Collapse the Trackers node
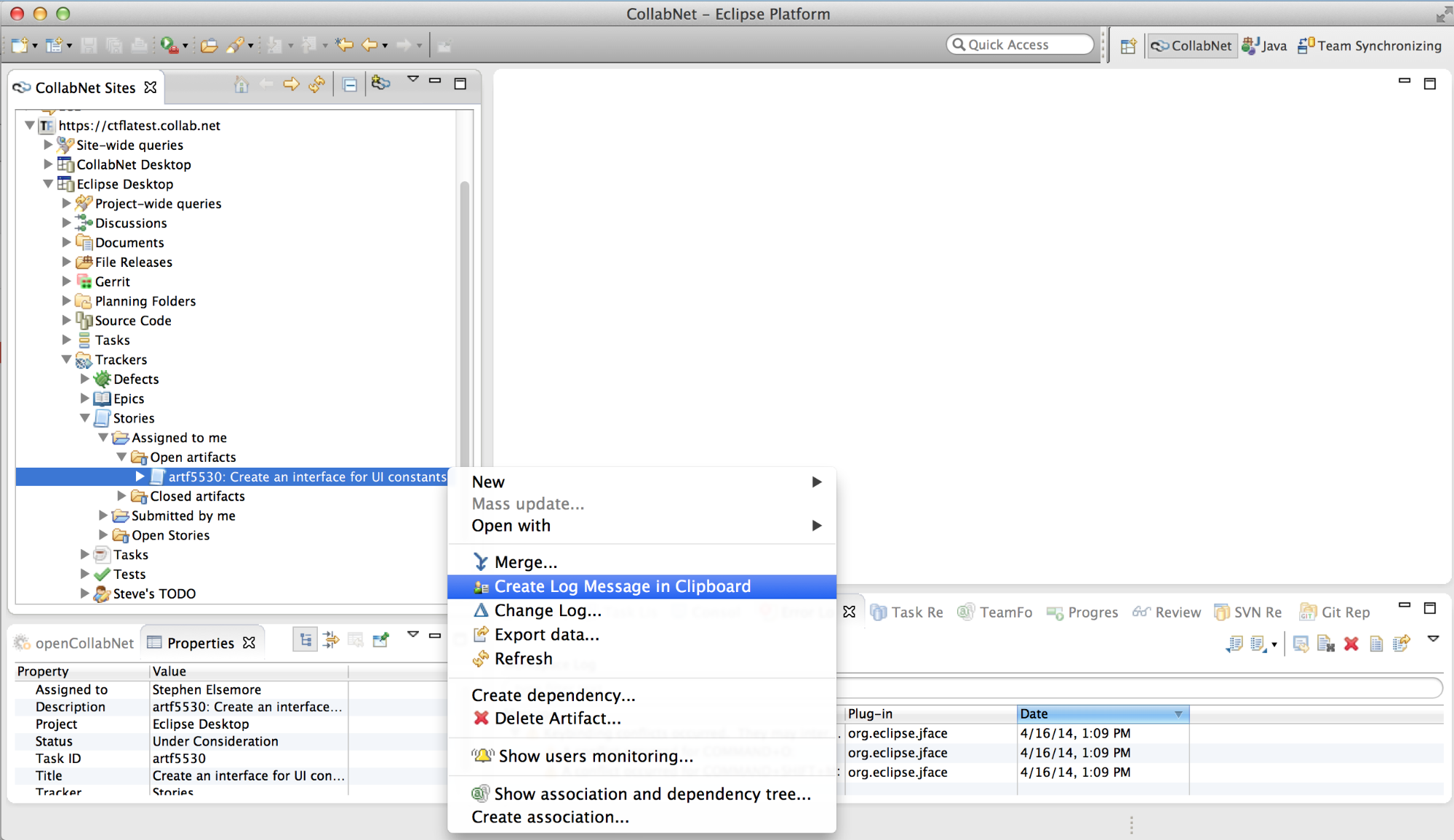This screenshot has height=840, width=1454. [67, 359]
